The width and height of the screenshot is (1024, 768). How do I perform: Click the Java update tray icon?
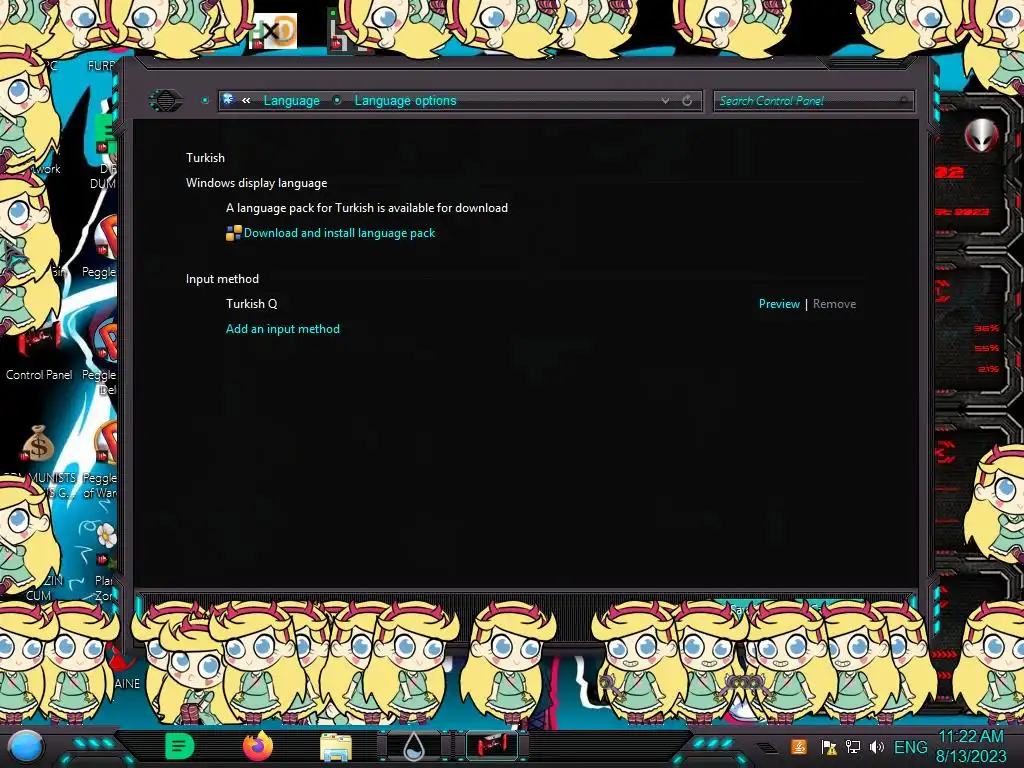point(799,747)
